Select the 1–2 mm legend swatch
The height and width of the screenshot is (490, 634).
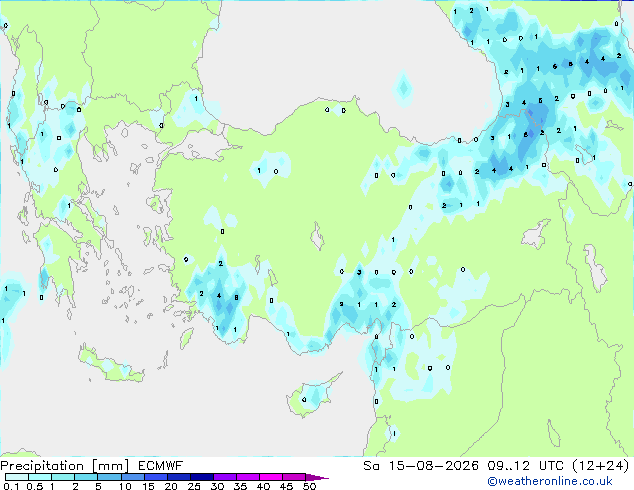[63, 477]
